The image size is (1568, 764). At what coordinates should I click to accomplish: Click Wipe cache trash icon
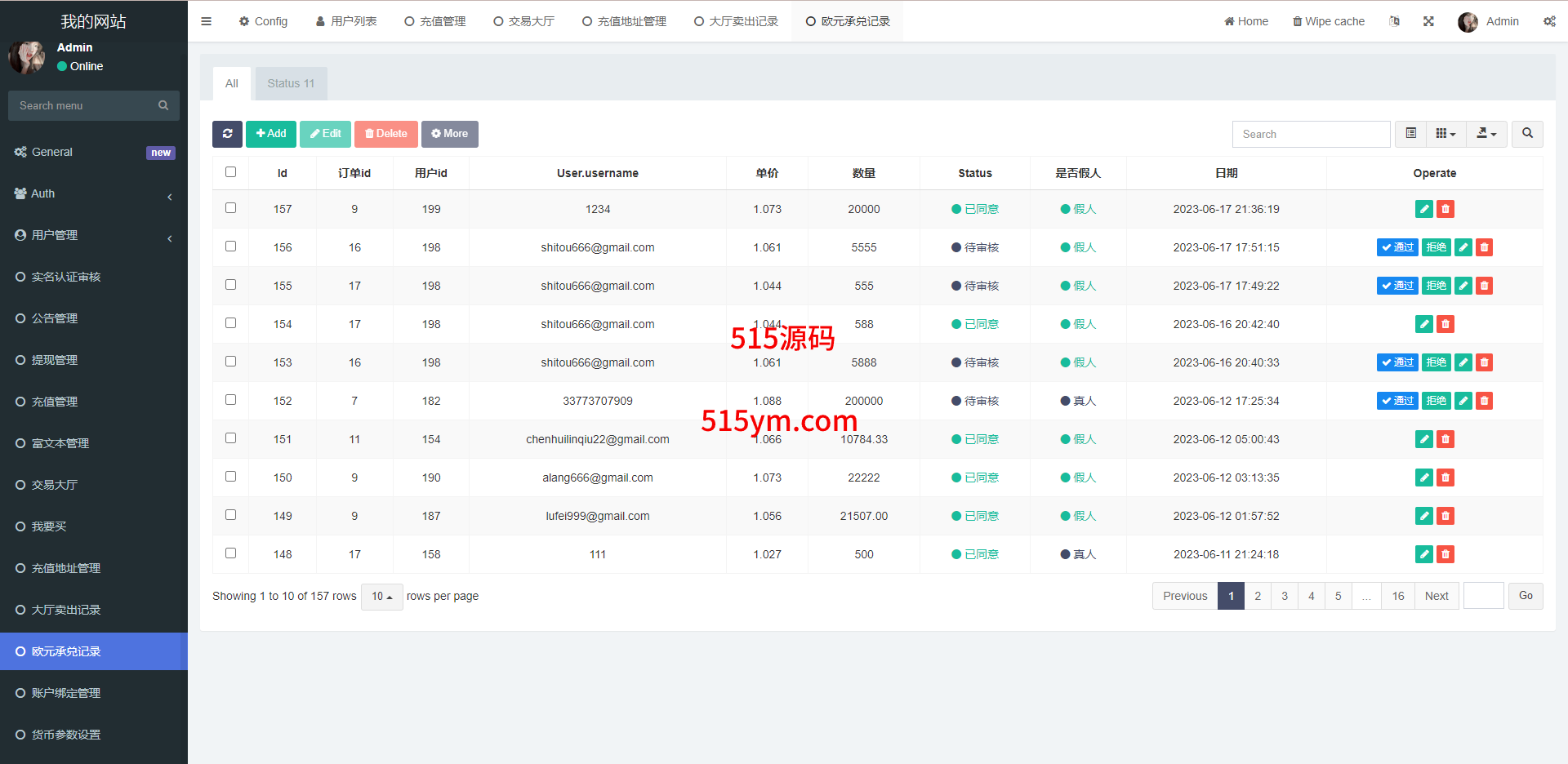pos(1297,21)
